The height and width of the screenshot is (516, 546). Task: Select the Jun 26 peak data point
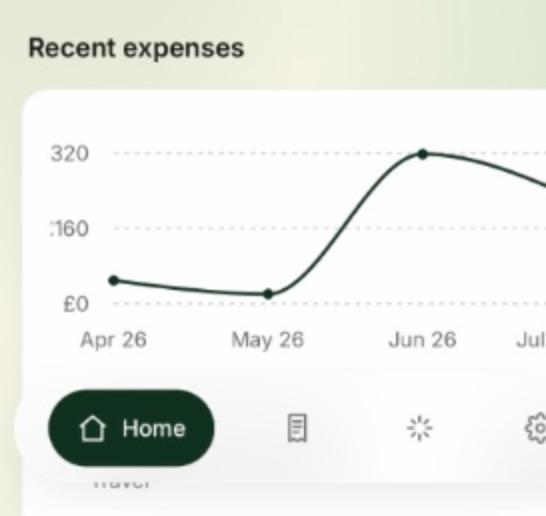pos(422,154)
